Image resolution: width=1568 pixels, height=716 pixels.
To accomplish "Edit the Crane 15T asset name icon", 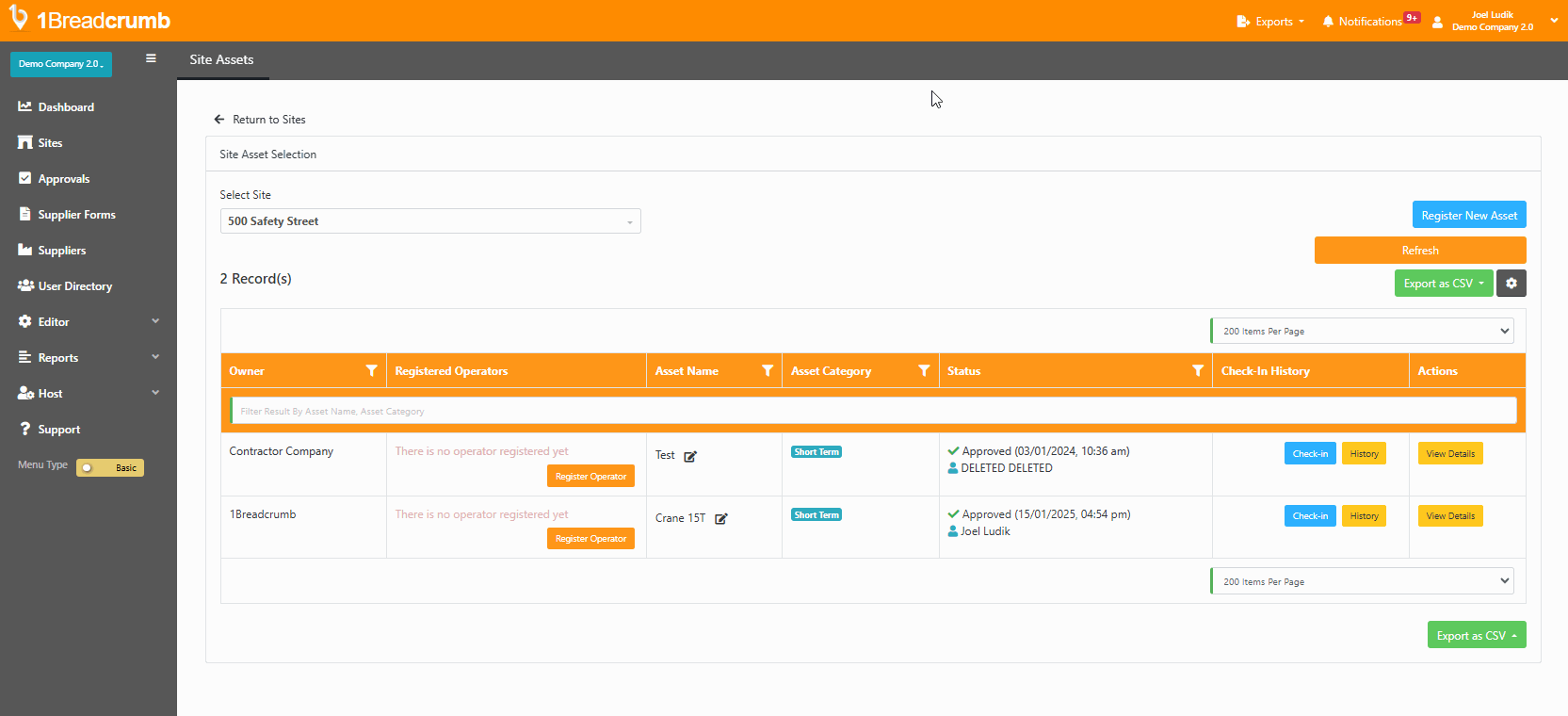I will click(x=721, y=519).
